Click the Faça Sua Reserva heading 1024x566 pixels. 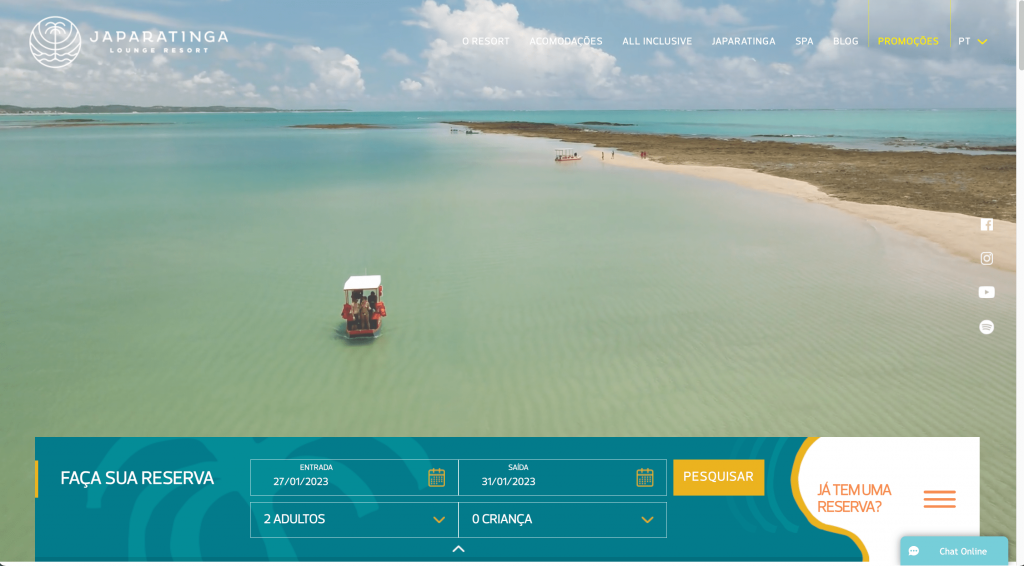137,479
